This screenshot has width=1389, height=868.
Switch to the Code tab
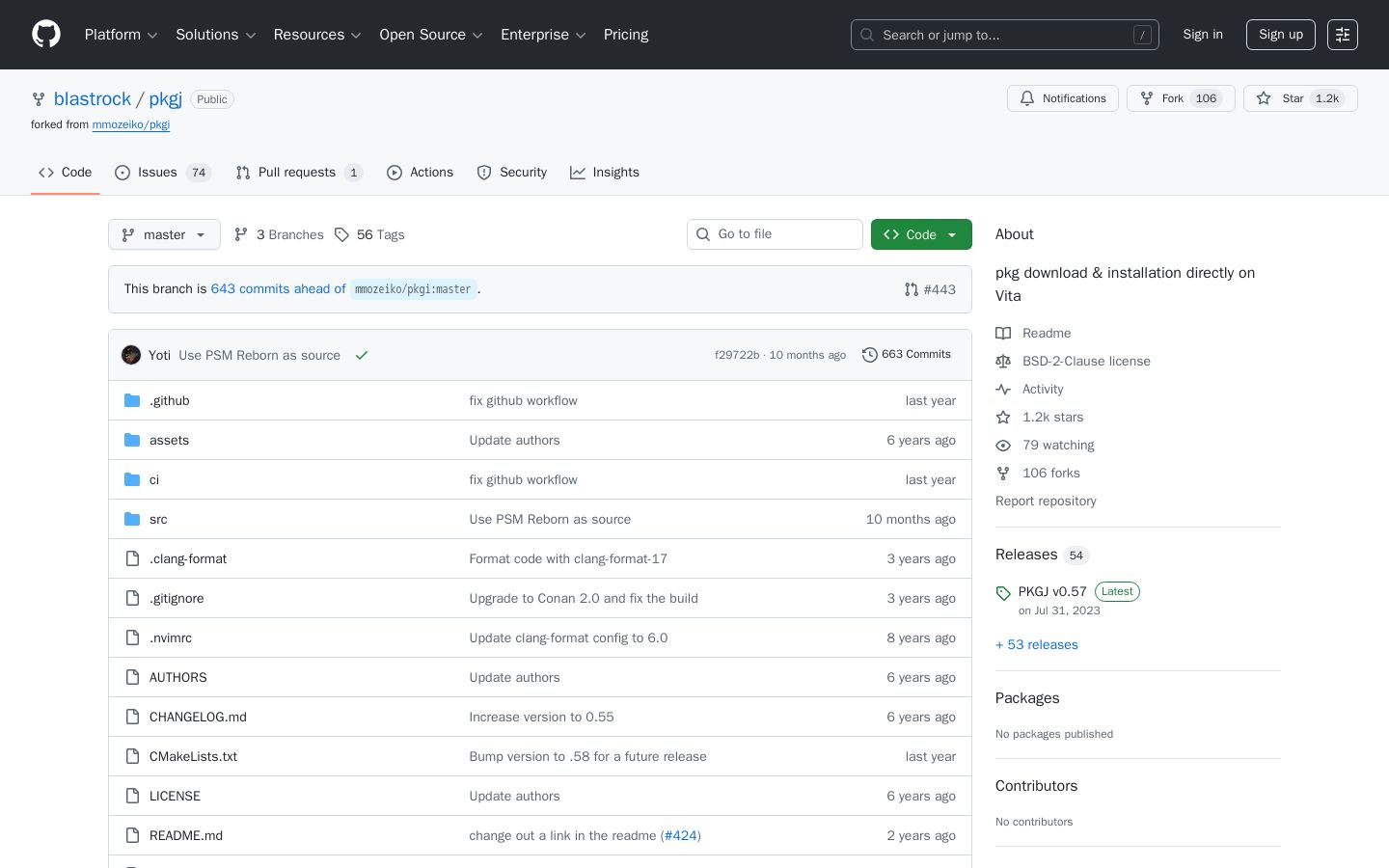coord(66,173)
